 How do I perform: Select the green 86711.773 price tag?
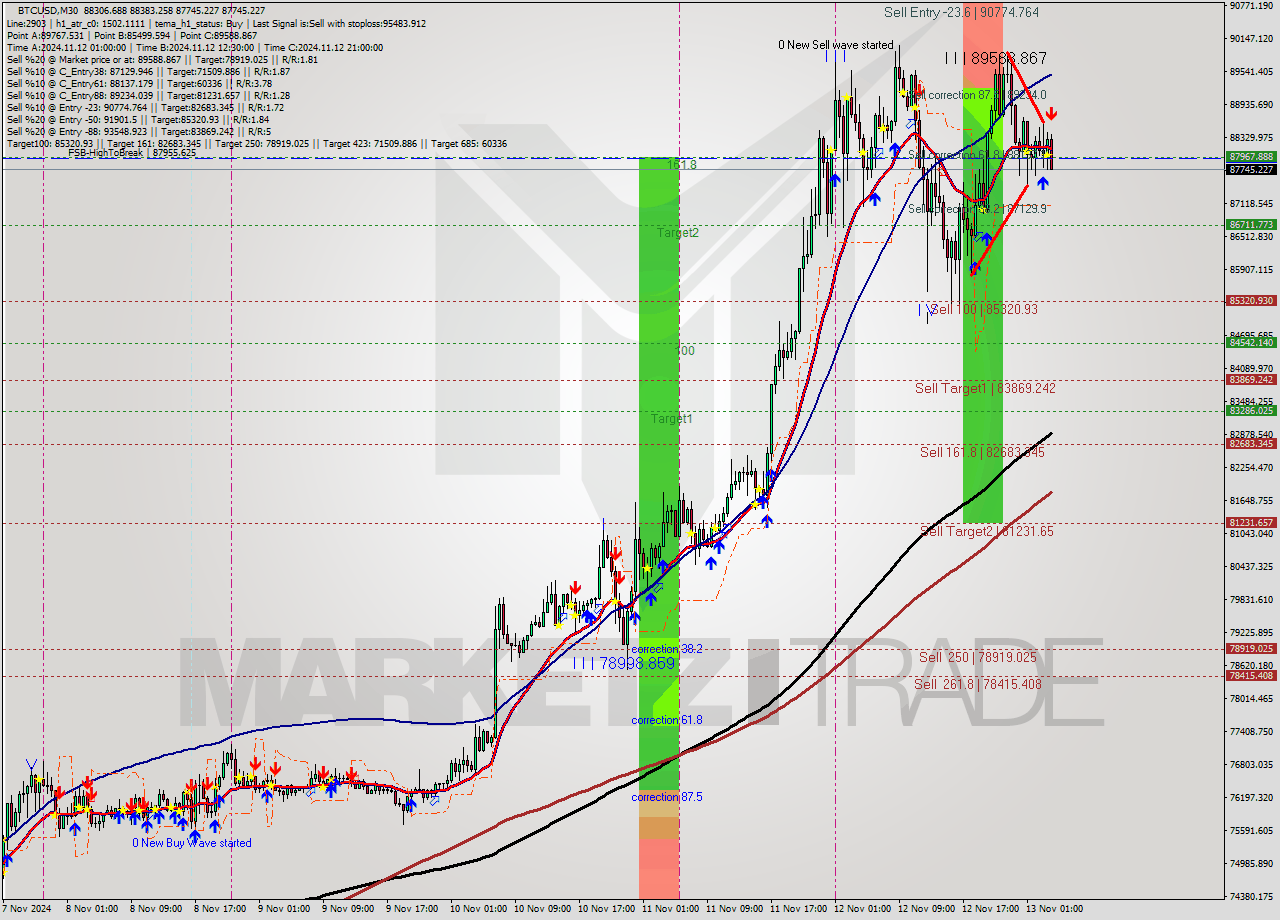(x=1251, y=225)
